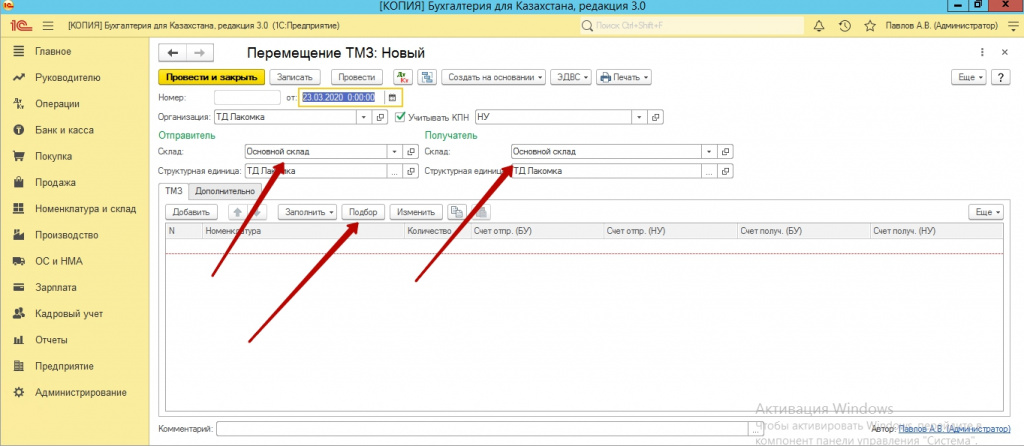This screenshot has height=446, width=1024.
Task: Click Изменить button
Action: pyautogui.click(x=416, y=212)
